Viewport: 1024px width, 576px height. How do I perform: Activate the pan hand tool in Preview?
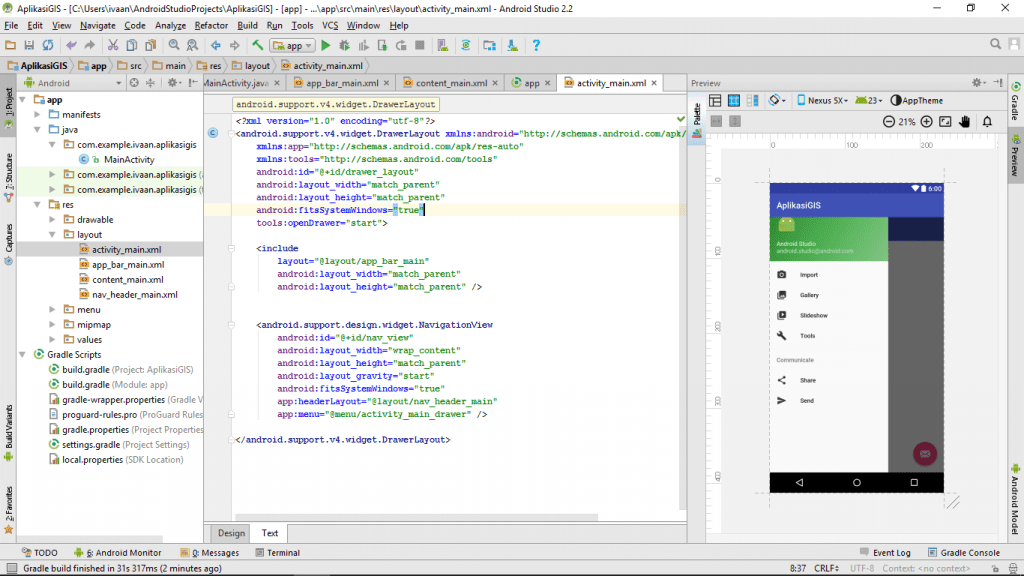[x=965, y=121]
